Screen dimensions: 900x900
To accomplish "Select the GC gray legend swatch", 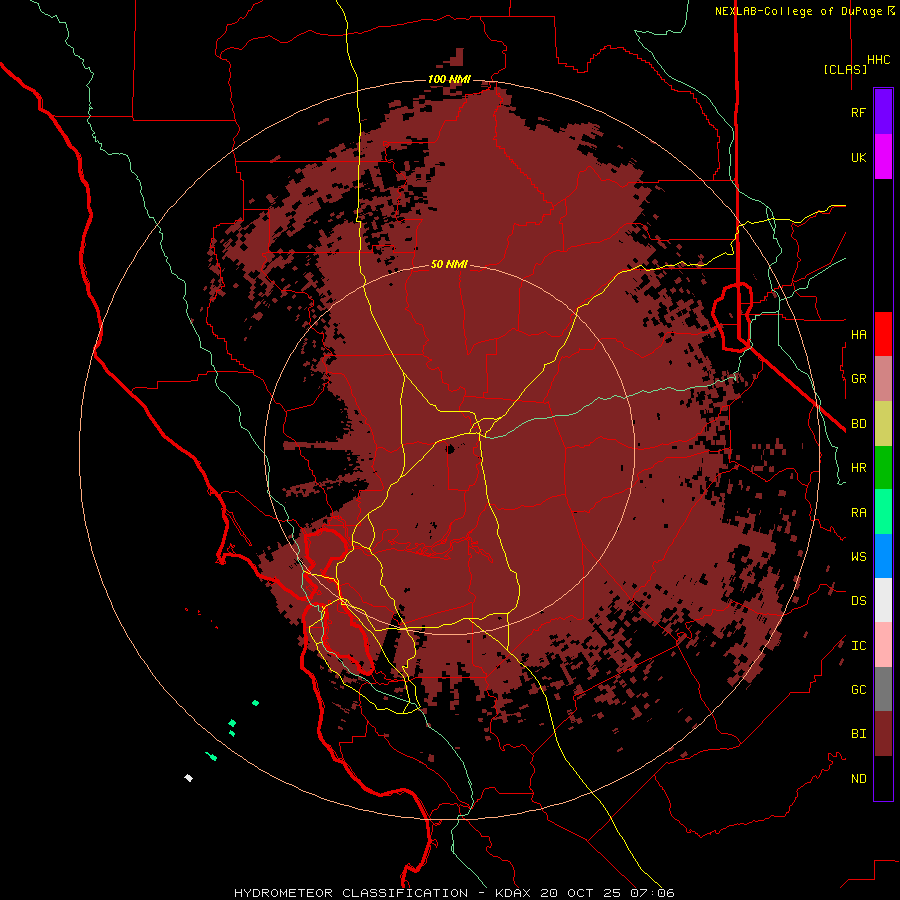I will coord(883,689).
